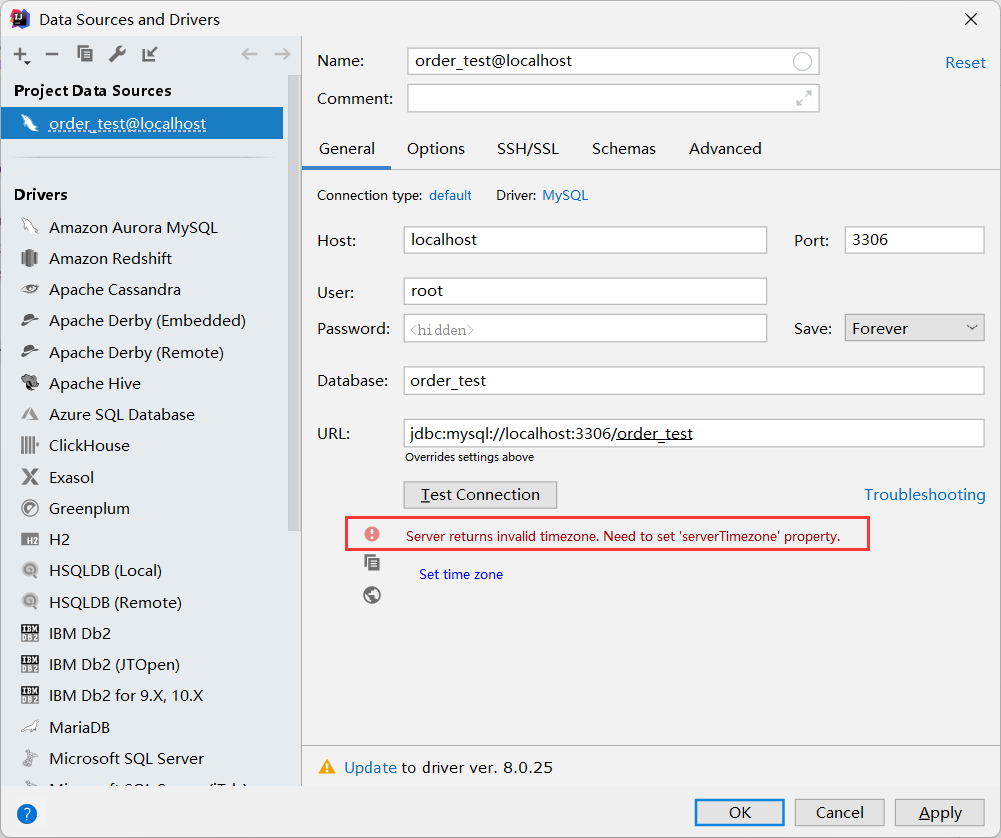Expand the Comment field editor

coord(803,98)
